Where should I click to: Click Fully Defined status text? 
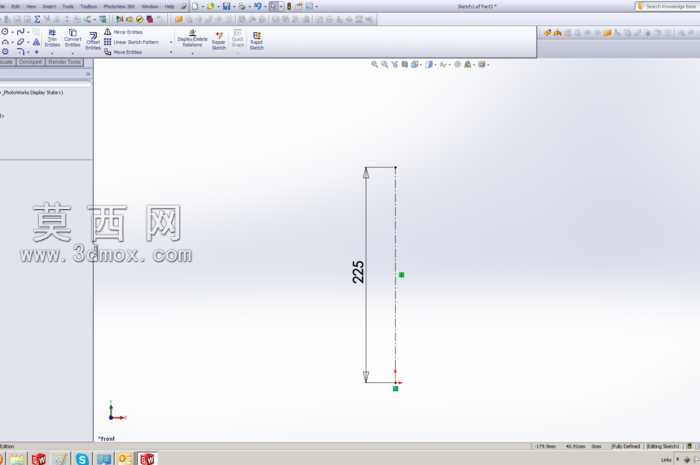point(625,446)
